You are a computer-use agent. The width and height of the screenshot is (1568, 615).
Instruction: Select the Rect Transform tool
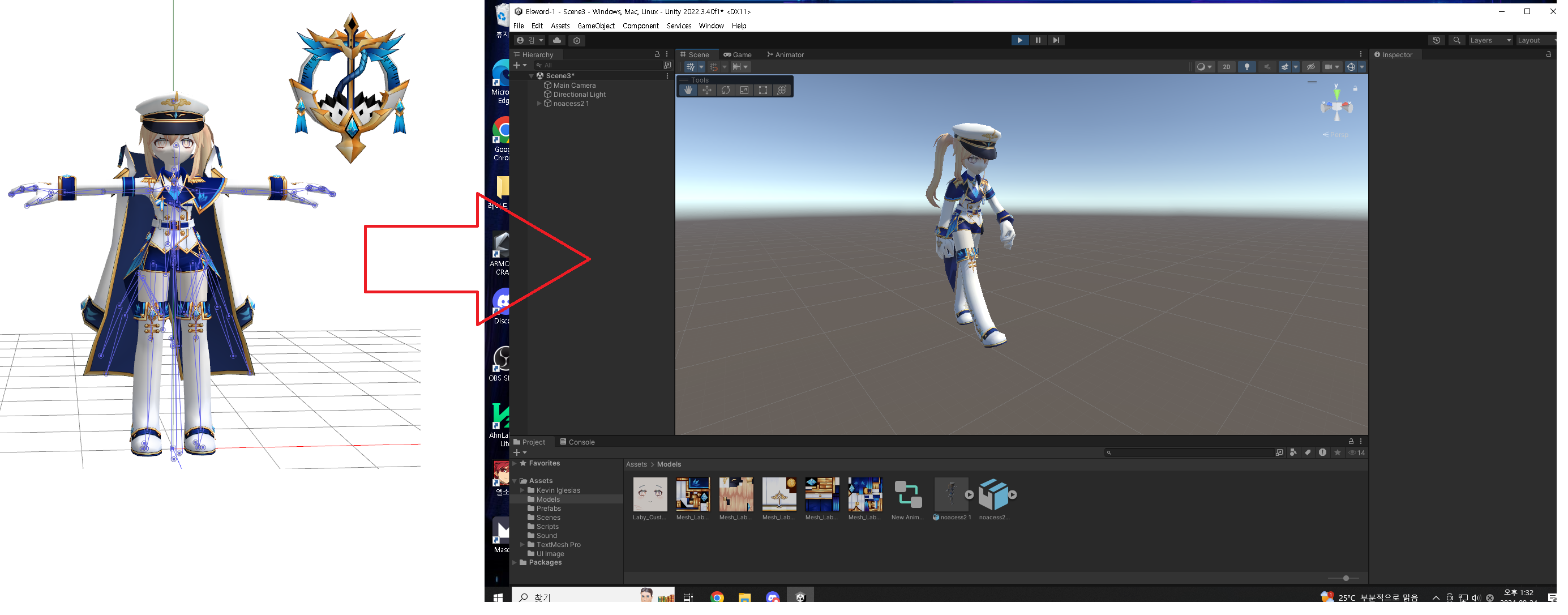tap(762, 90)
